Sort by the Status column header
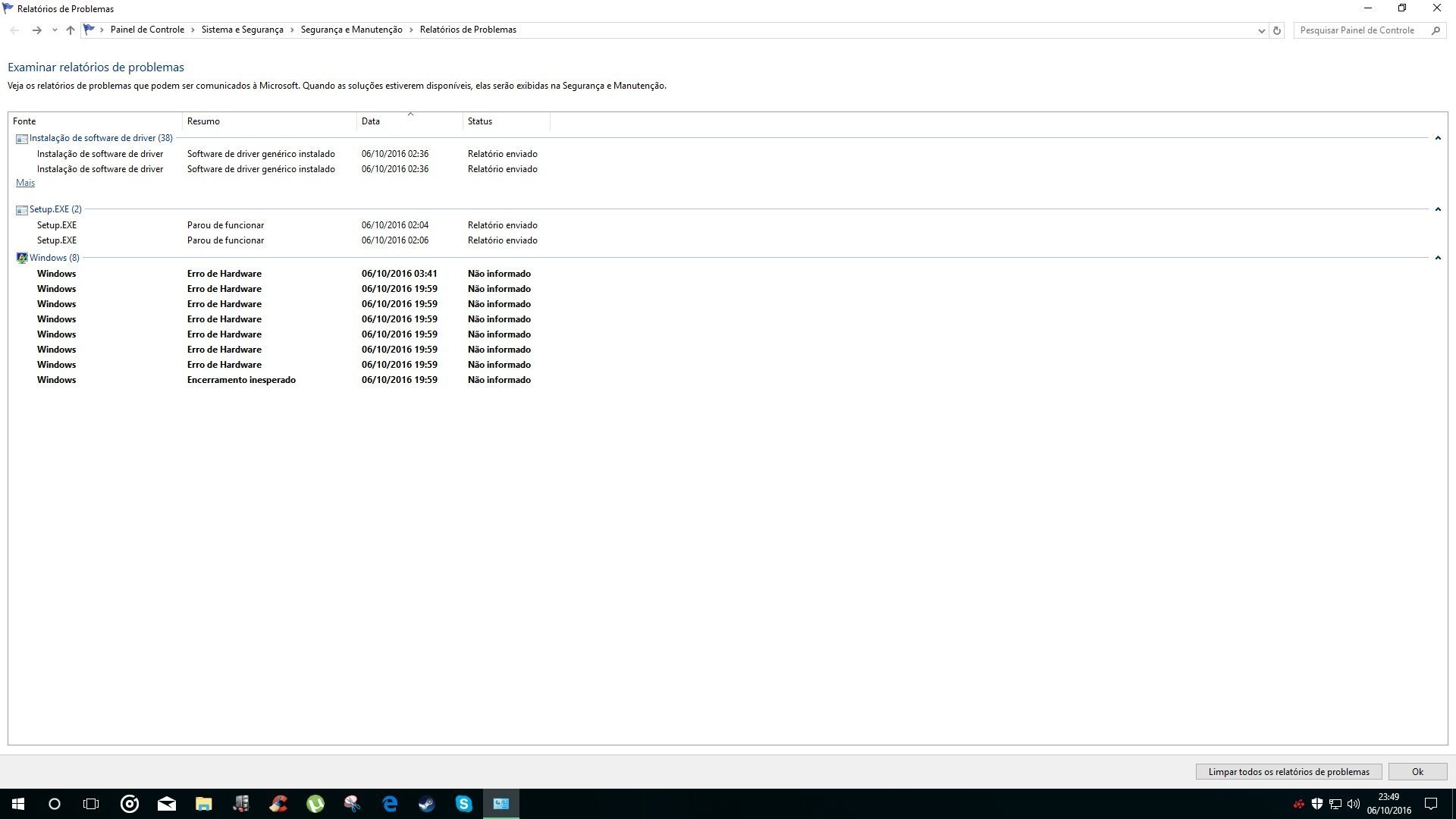Screen dimensions: 1456x819 tap(507, 121)
